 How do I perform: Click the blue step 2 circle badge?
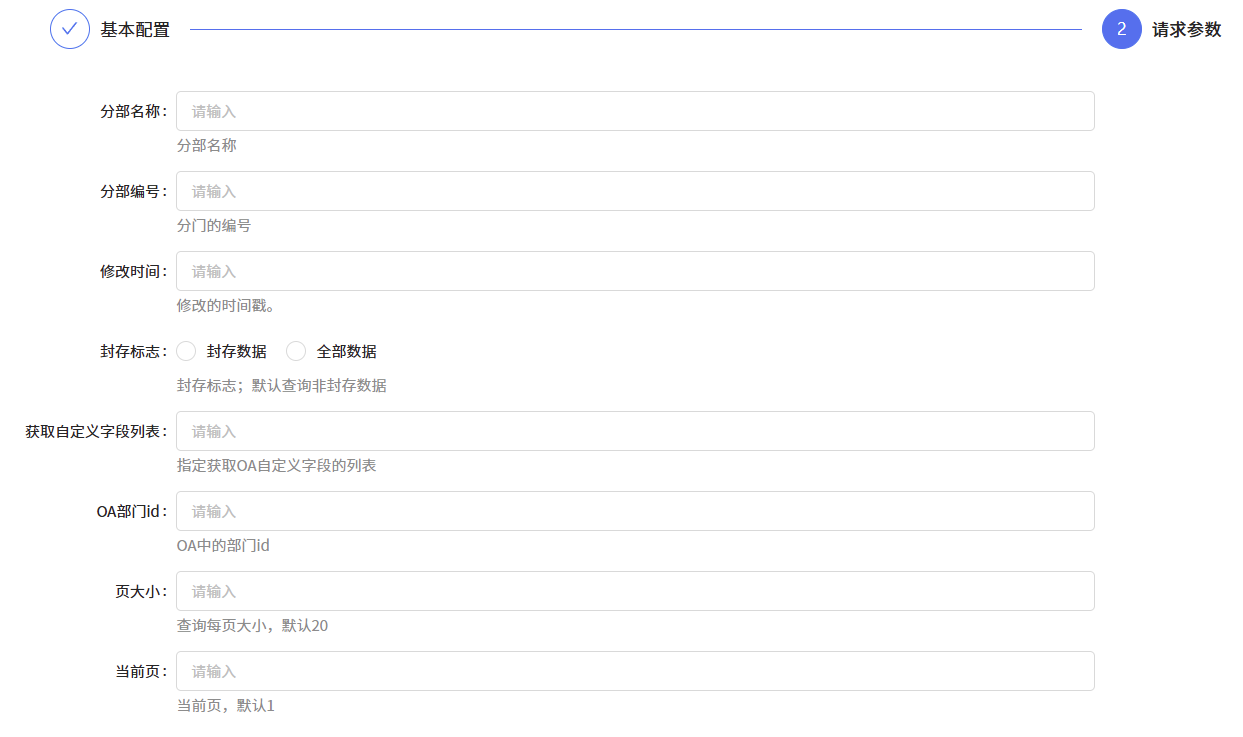1121,29
